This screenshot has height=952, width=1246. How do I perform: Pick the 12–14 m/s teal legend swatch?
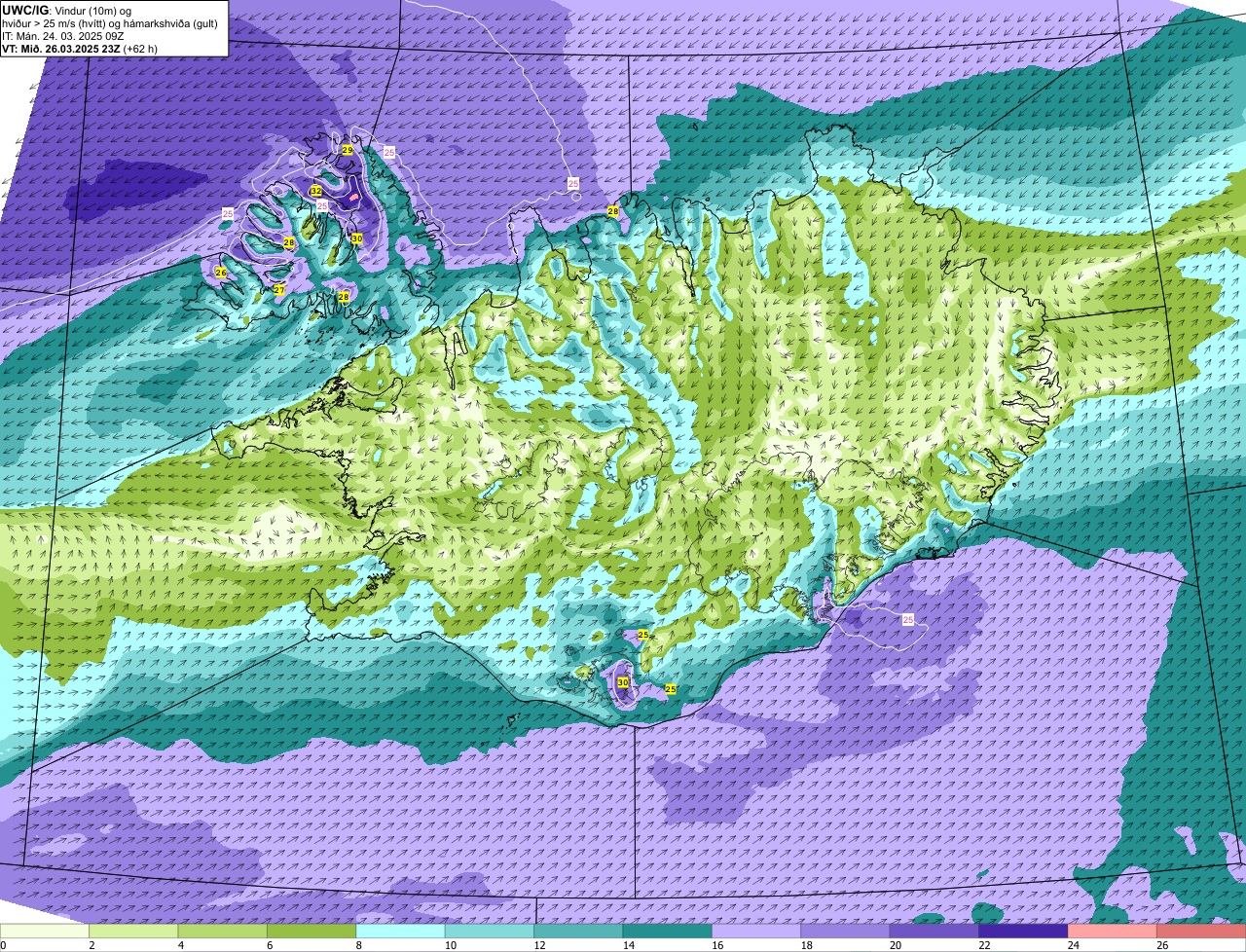click(x=579, y=932)
